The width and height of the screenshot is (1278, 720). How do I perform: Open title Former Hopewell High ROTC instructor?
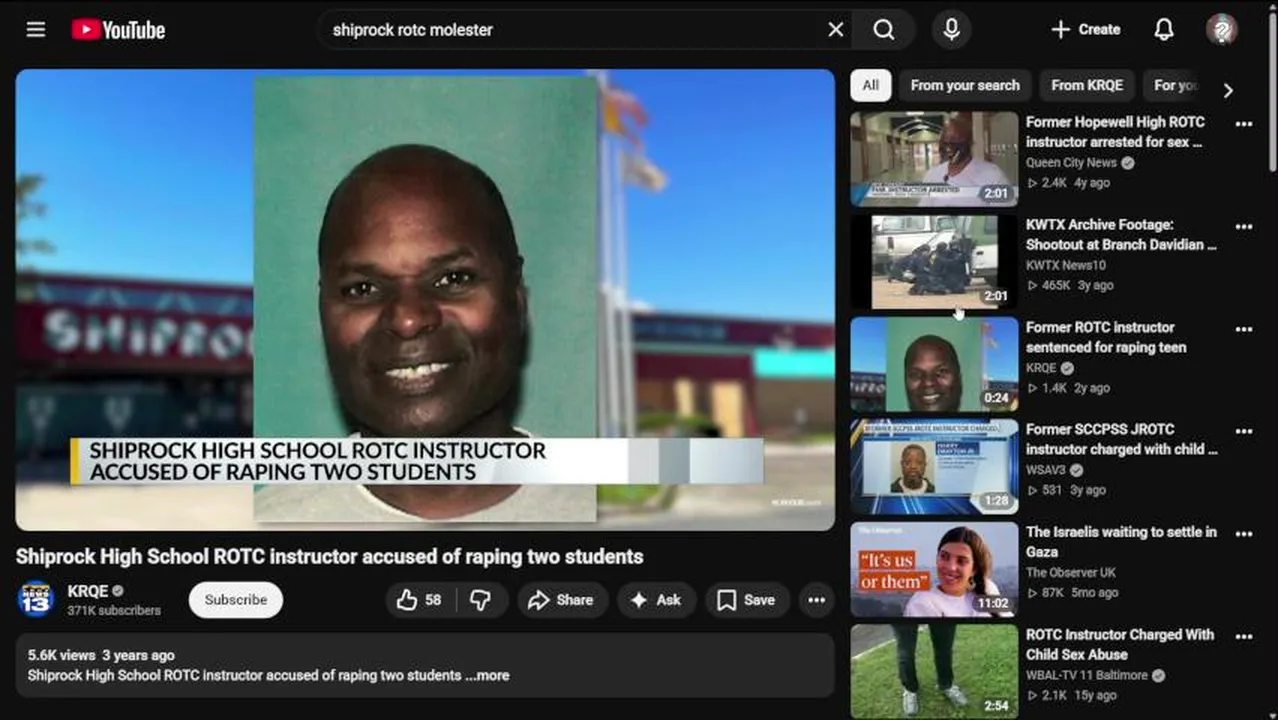1115,132
